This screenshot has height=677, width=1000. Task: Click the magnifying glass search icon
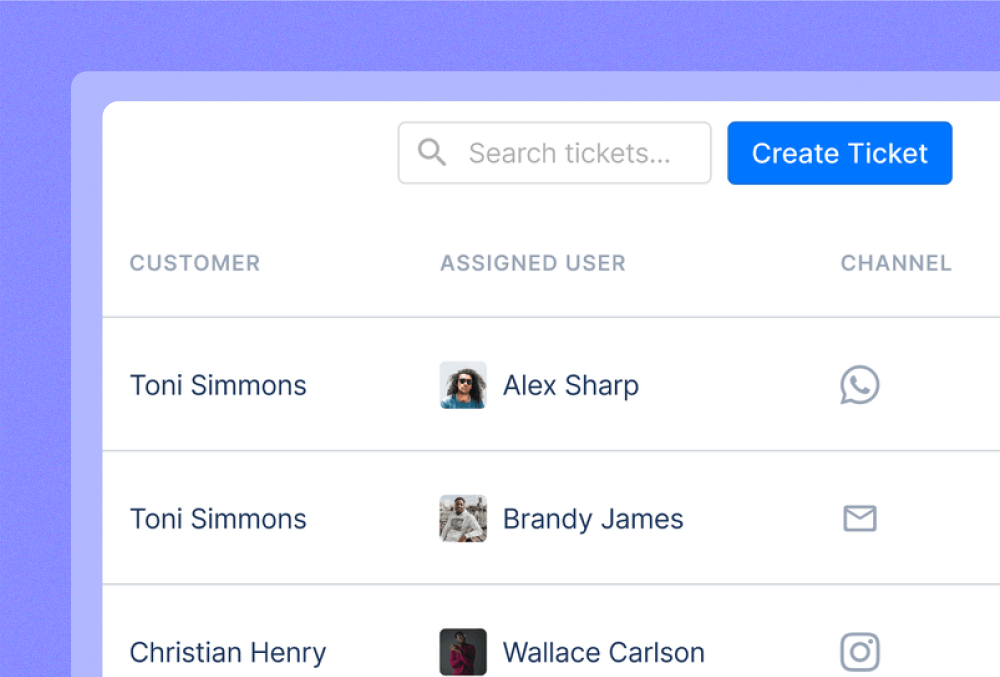click(432, 153)
